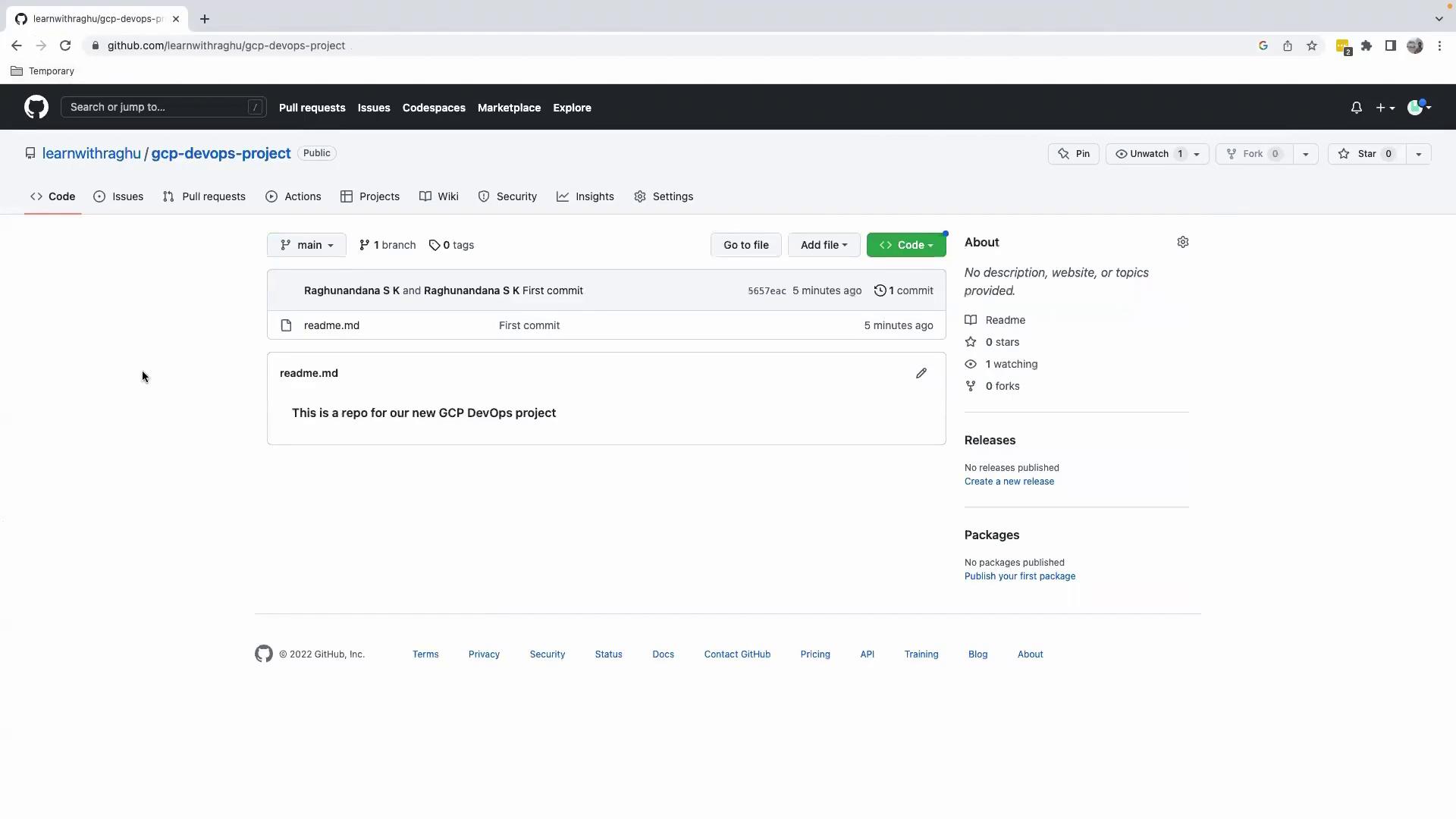Switch to the Issues tab

(118, 196)
